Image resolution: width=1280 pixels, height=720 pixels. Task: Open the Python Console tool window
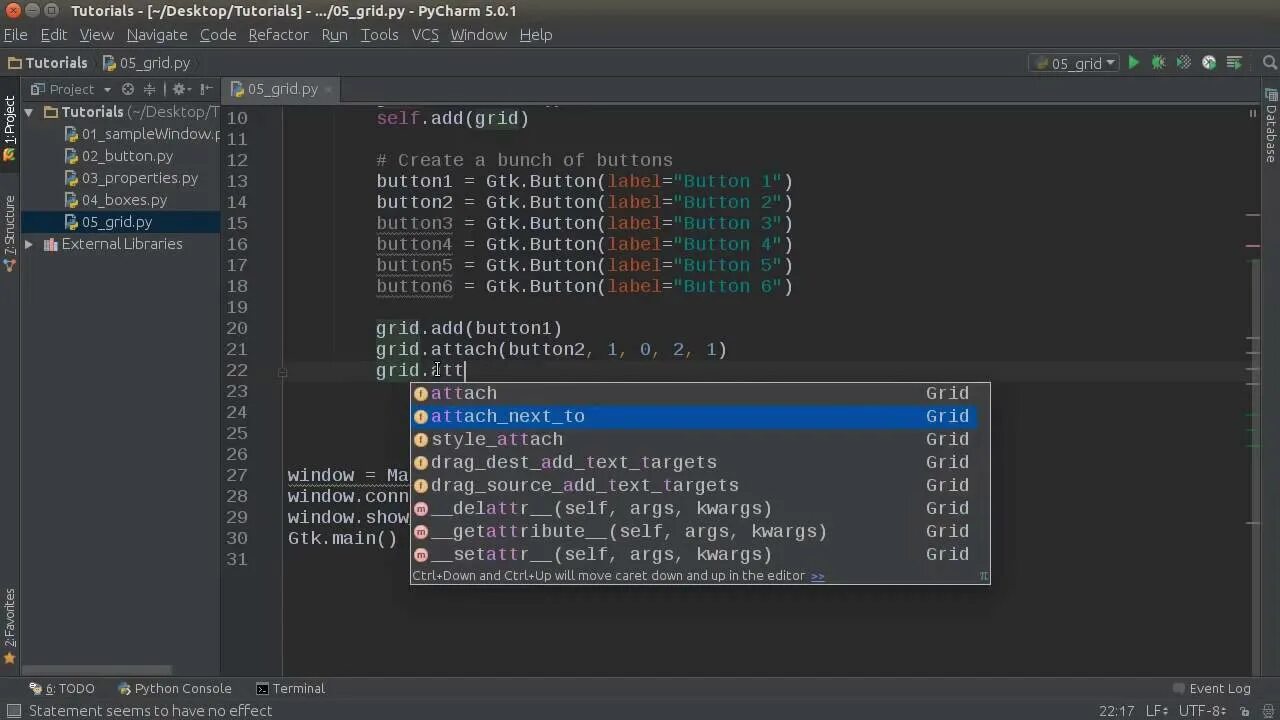174,688
